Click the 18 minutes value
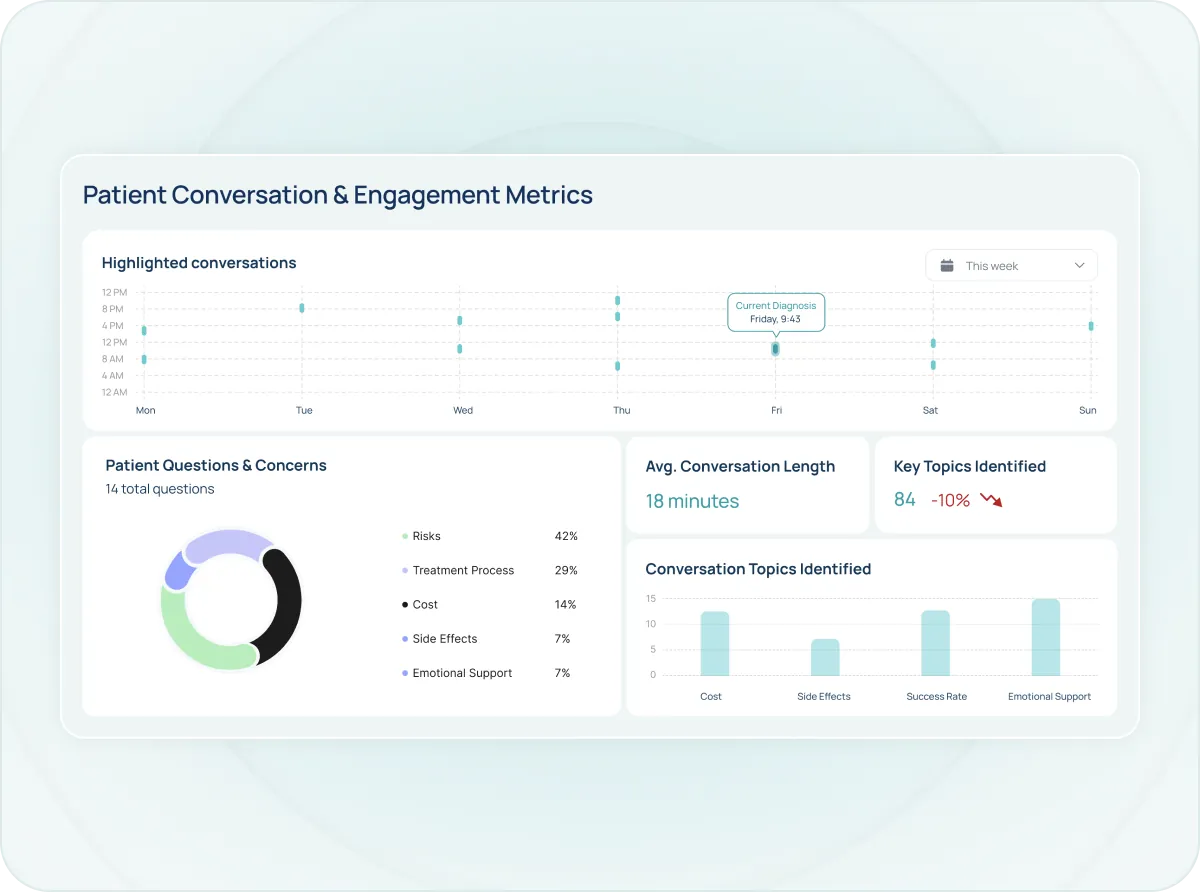The height and width of the screenshot is (892, 1200). [x=692, y=501]
